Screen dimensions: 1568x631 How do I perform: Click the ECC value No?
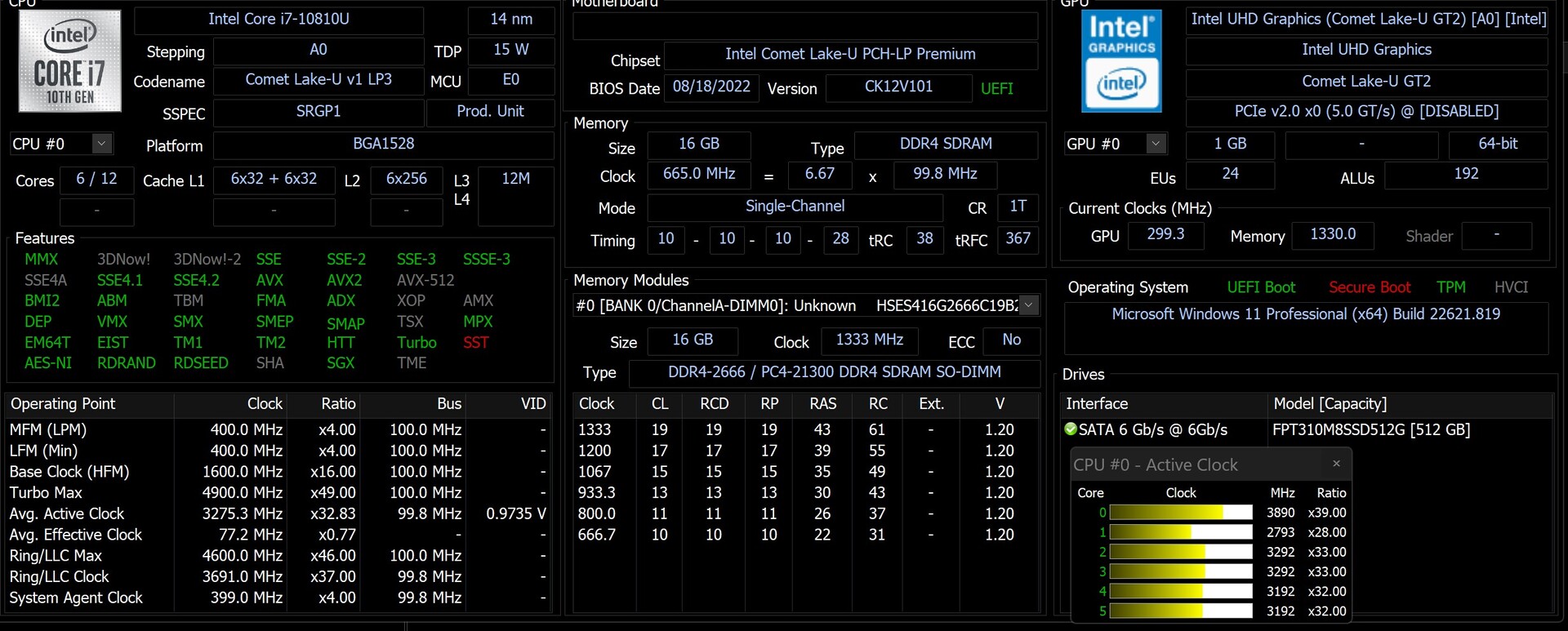(x=1011, y=340)
